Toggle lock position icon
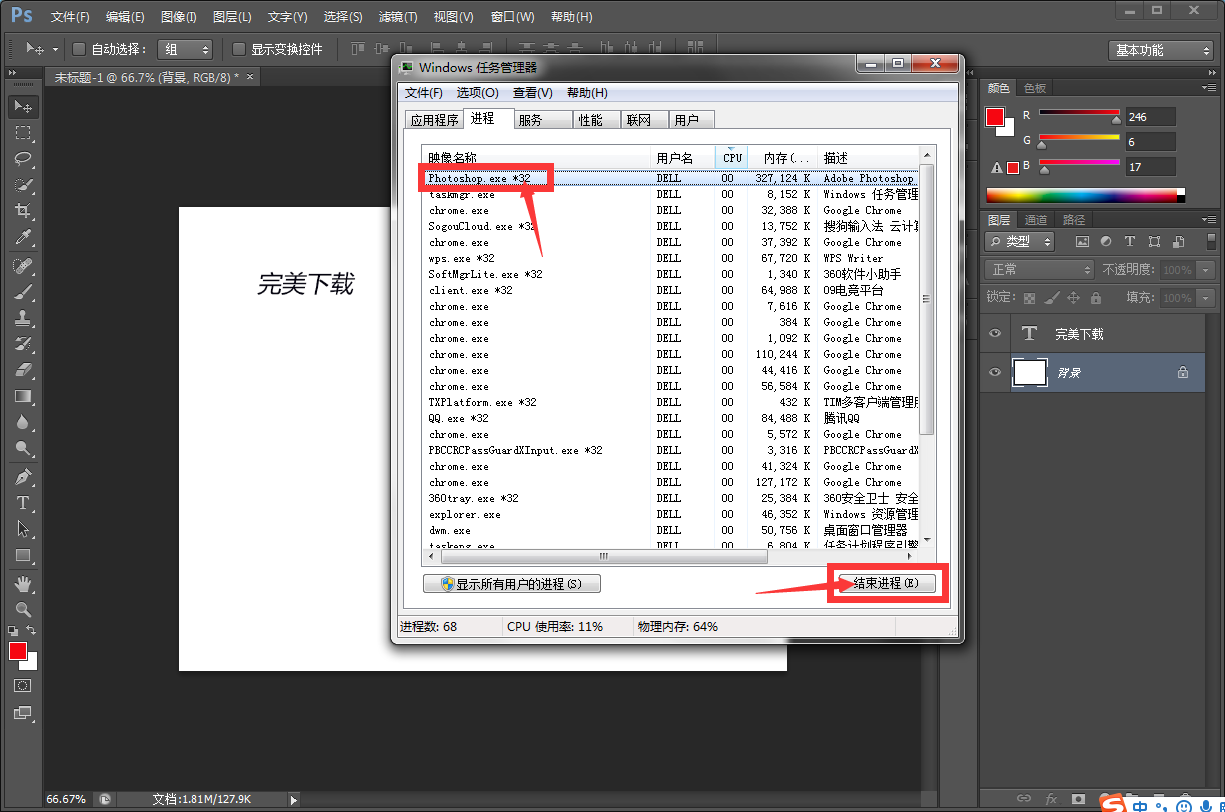This screenshot has width=1225, height=812. point(1074,298)
